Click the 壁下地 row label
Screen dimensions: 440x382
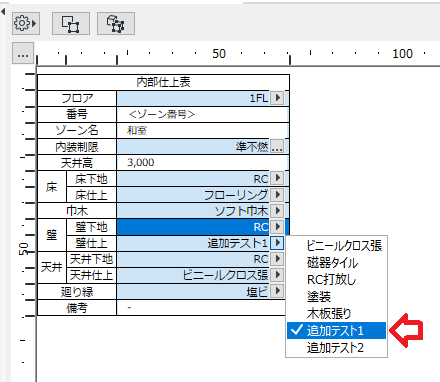tap(91, 227)
